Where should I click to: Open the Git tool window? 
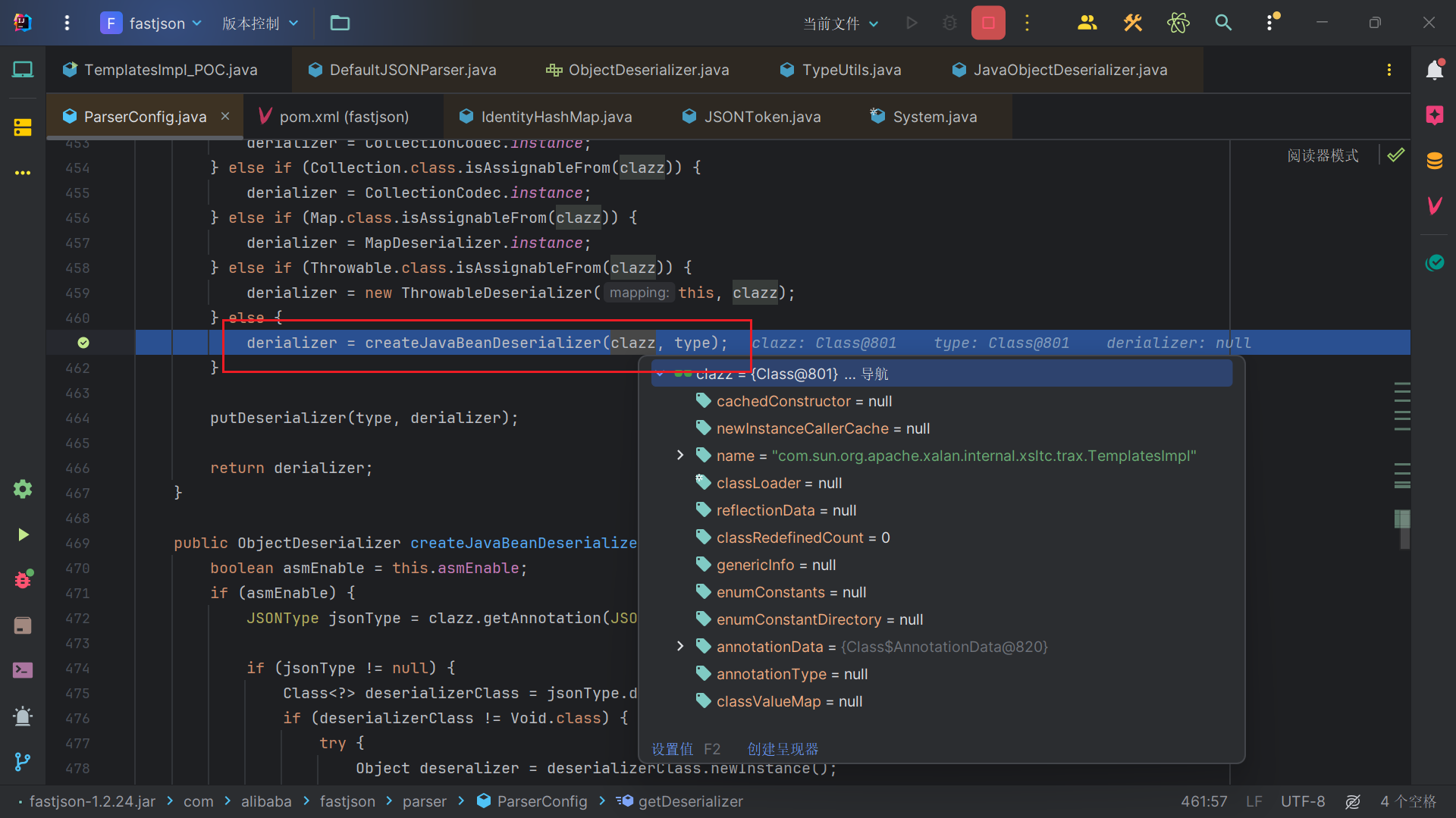[x=23, y=761]
